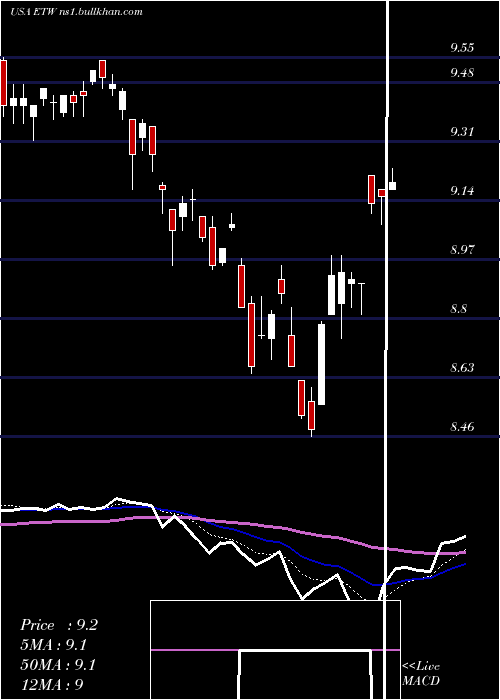Click the 5MA : 9.1 readout

coord(54,645)
